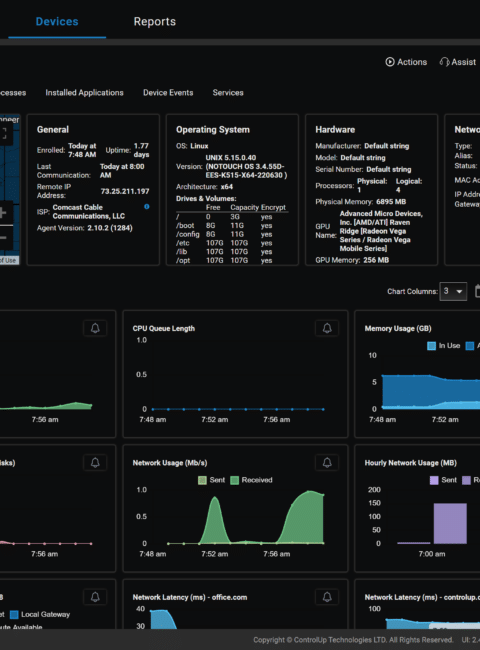Zoom in on the map with plus button
The width and height of the screenshot is (480, 650).
(3, 213)
